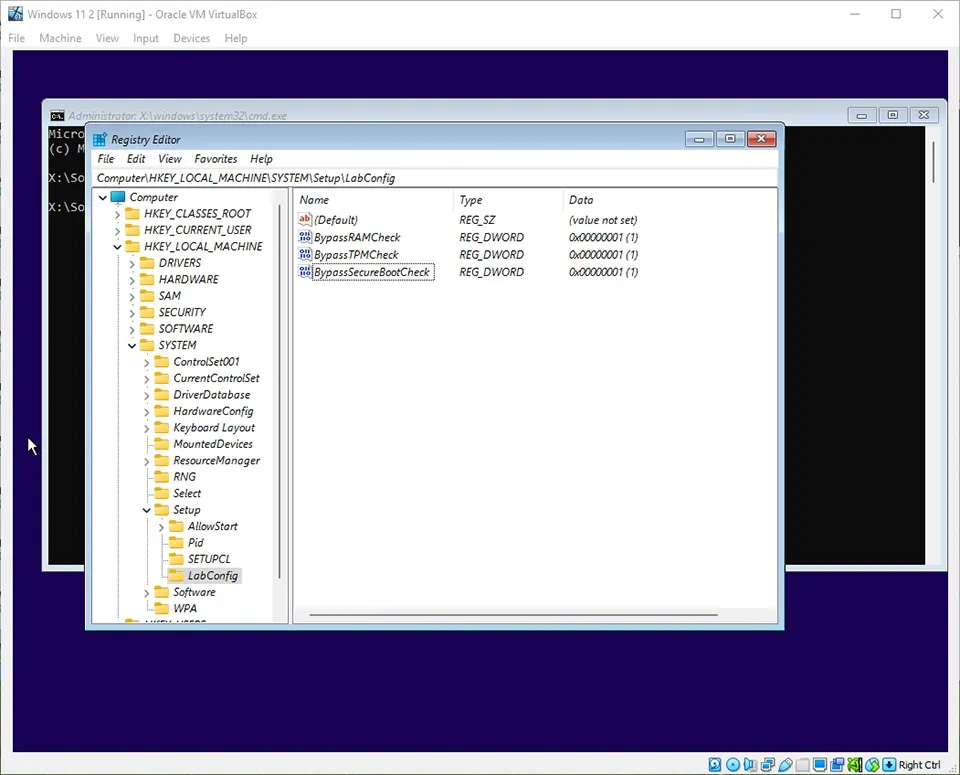This screenshot has height=775, width=960.
Task: Click the shared folders status icon
Action: pyautogui.click(x=803, y=765)
